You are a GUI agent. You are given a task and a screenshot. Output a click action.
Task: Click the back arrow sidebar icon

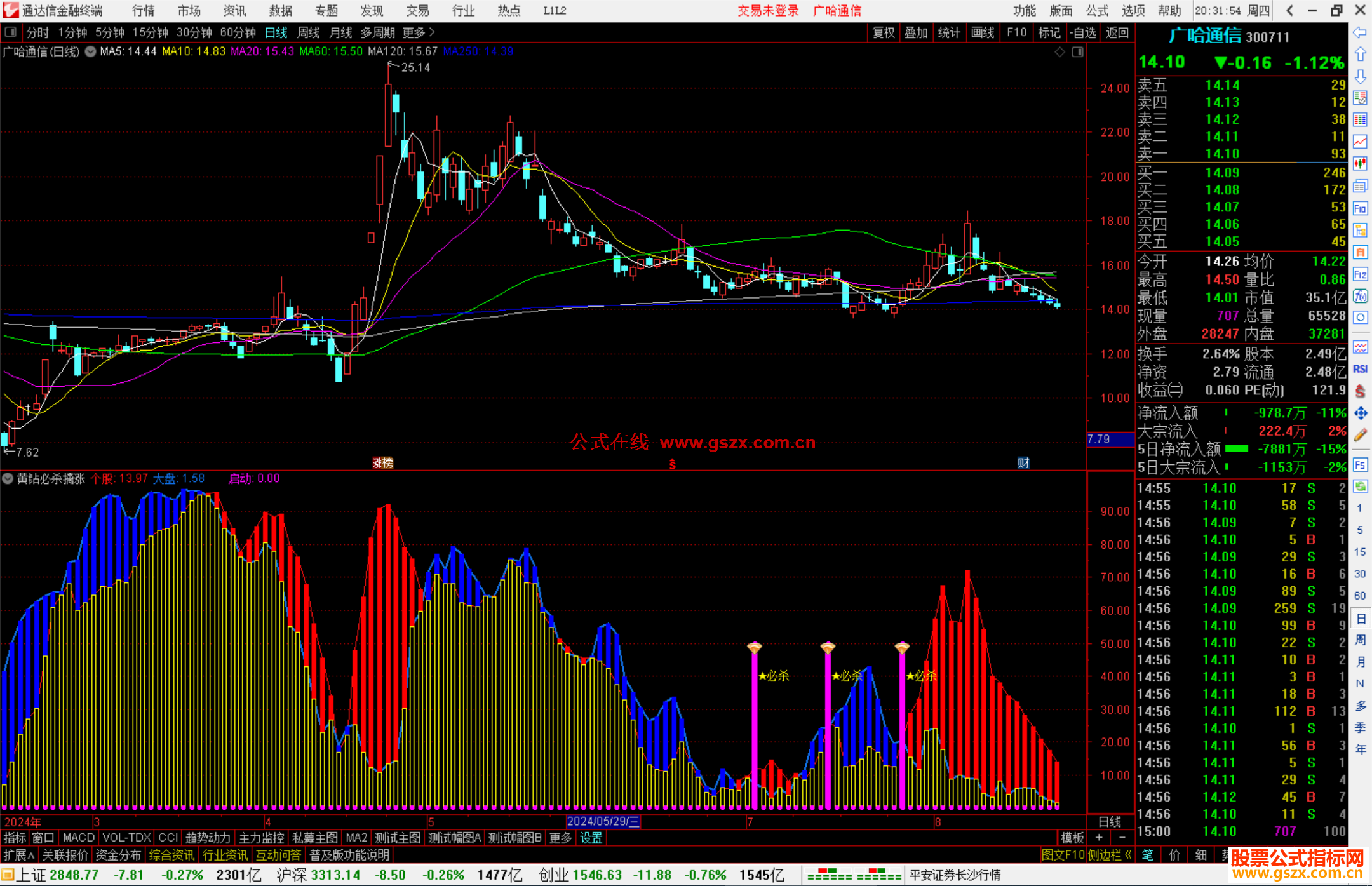click(x=1360, y=32)
